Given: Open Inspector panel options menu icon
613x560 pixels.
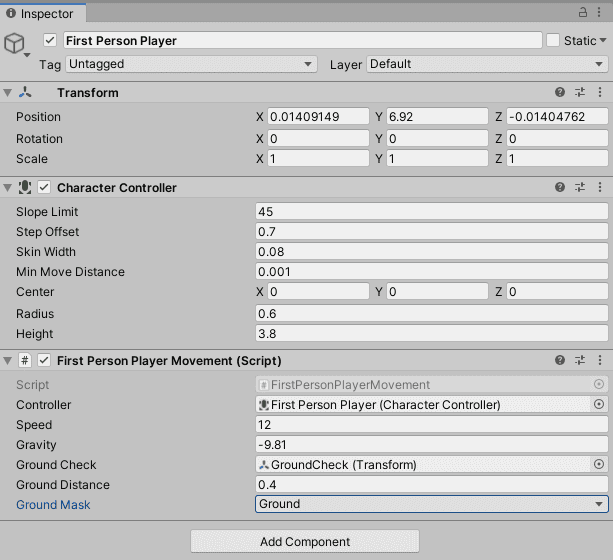Looking at the screenshot, I should [600, 12].
